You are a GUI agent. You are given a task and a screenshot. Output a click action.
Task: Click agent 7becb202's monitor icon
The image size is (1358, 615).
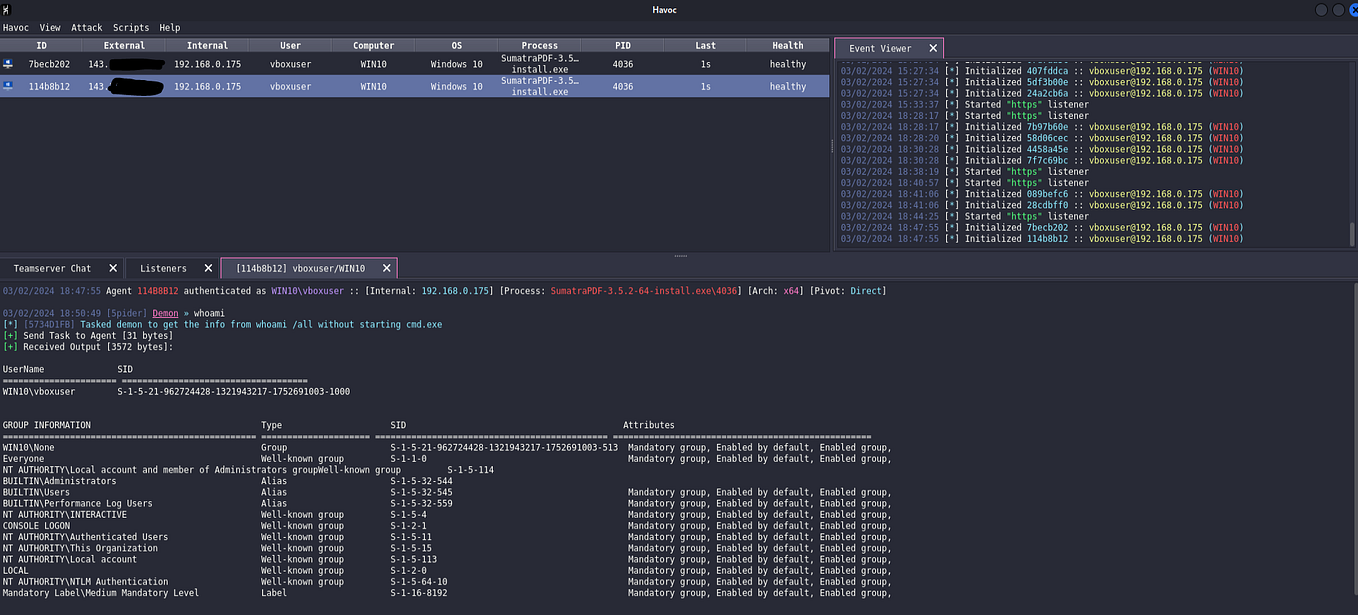click(x=9, y=63)
